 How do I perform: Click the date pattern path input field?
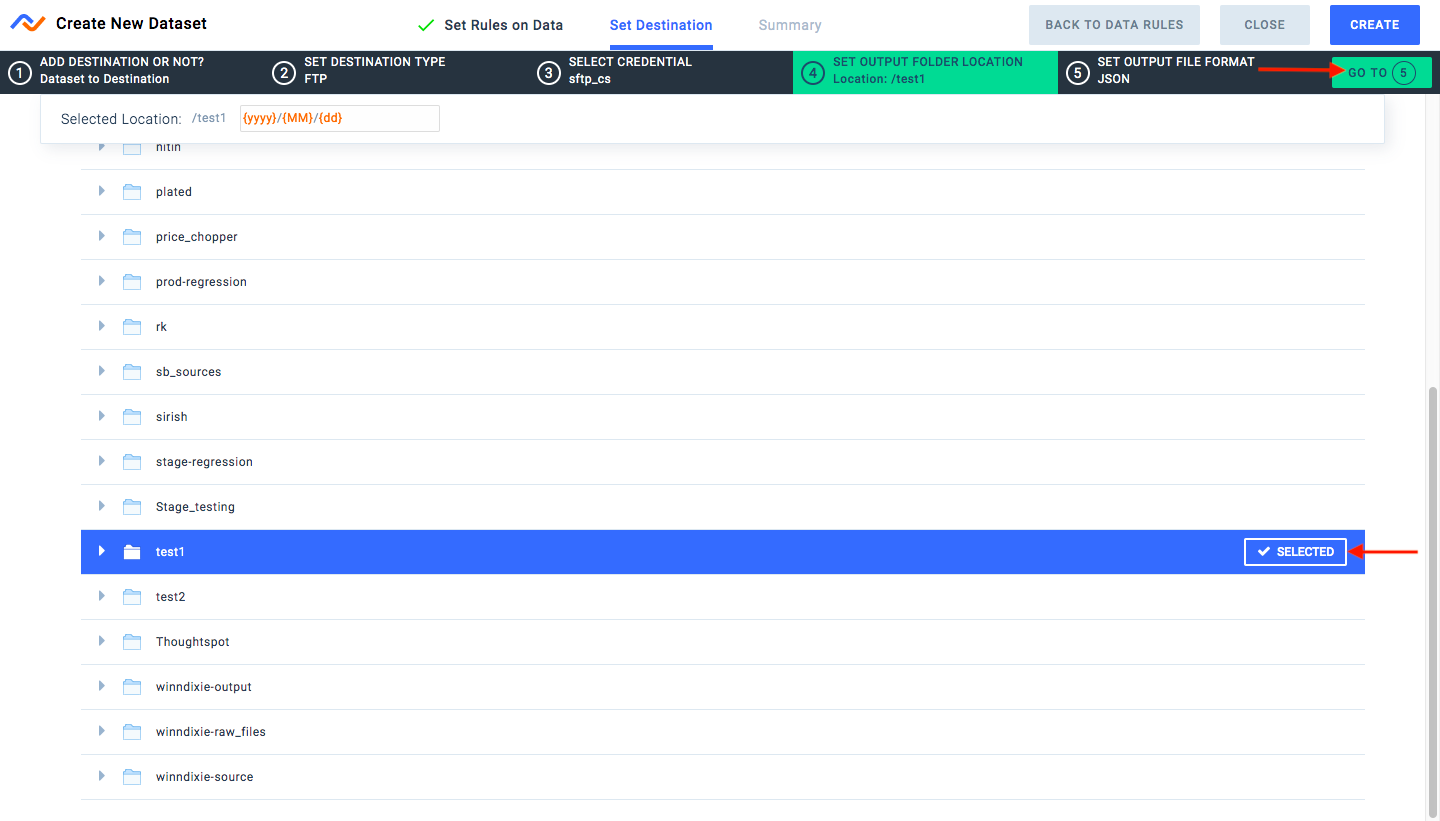click(x=340, y=118)
